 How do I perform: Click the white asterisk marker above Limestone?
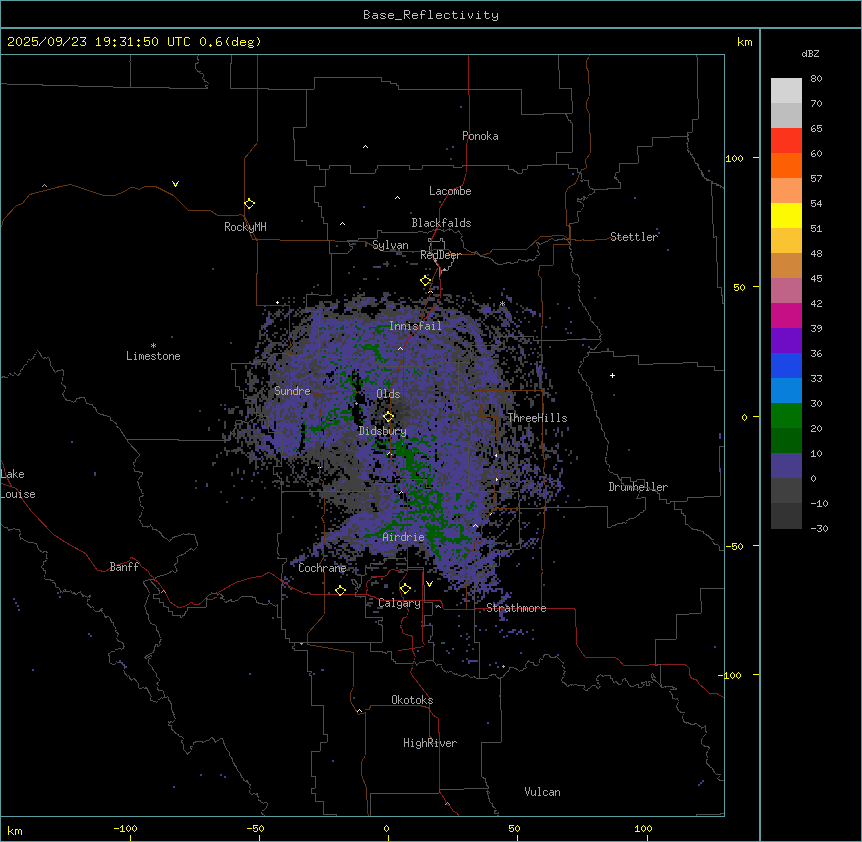coord(153,345)
